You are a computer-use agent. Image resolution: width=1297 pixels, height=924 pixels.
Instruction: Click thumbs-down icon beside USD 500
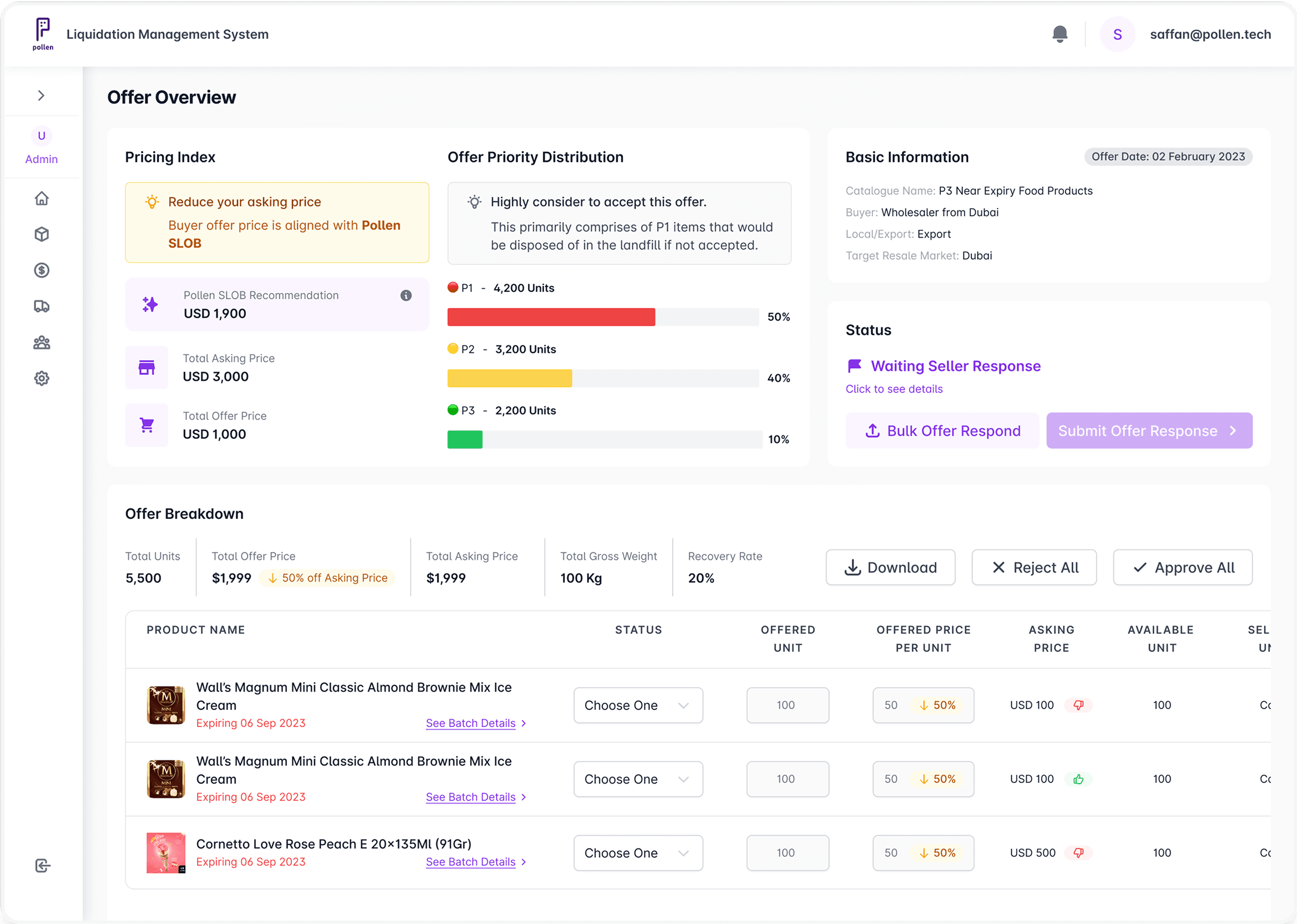(1078, 853)
